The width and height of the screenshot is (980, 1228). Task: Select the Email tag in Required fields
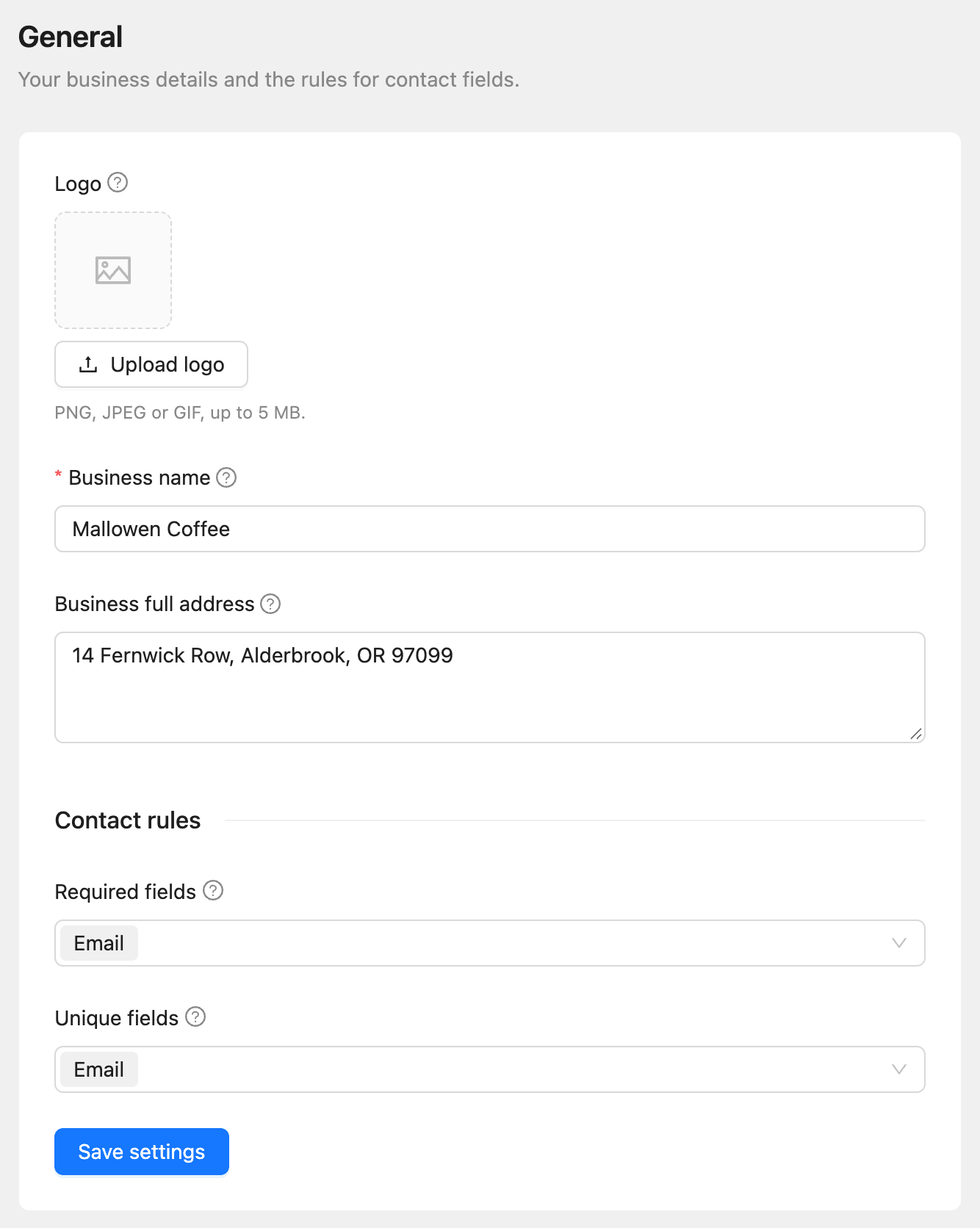(x=99, y=943)
